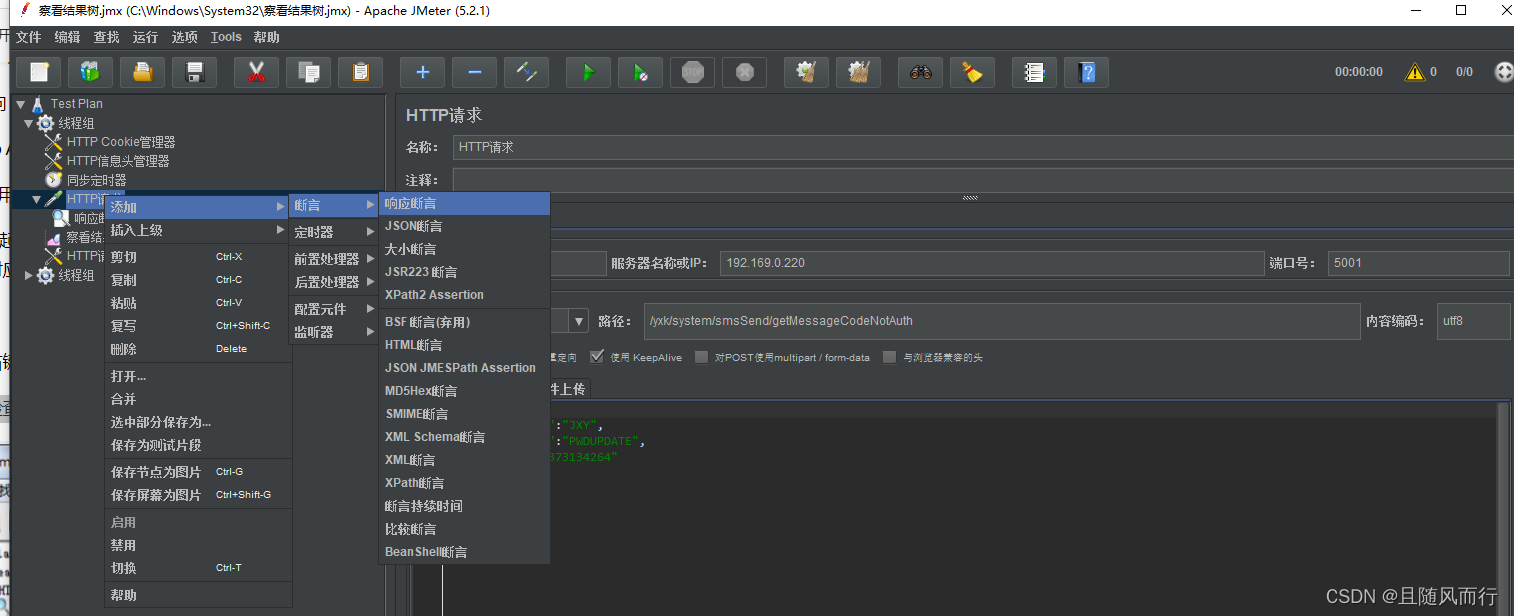Screen dimensions: 1514x616
Task: Open the 监听器 submenu
Action: click(334, 332)
